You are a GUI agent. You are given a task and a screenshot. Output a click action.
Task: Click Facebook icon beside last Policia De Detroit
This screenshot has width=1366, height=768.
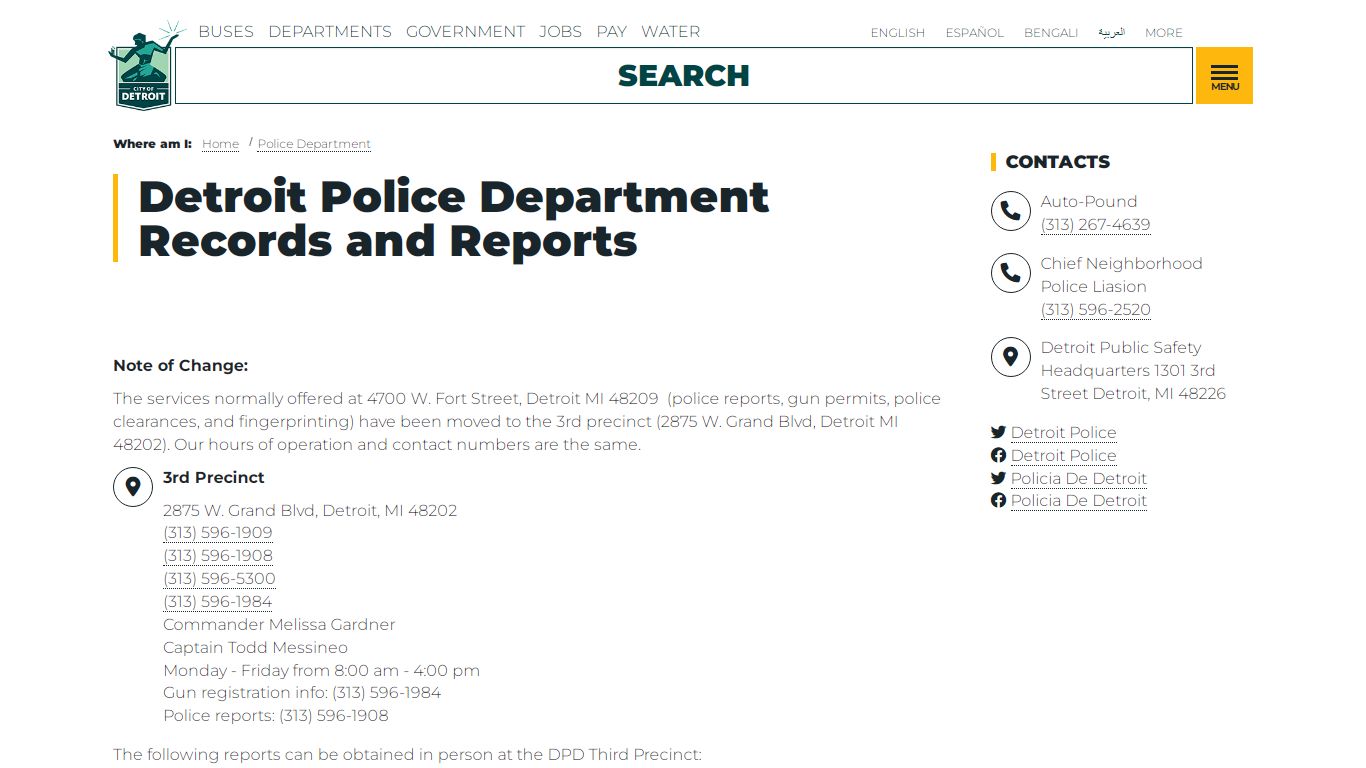click(x=998, y=500)
